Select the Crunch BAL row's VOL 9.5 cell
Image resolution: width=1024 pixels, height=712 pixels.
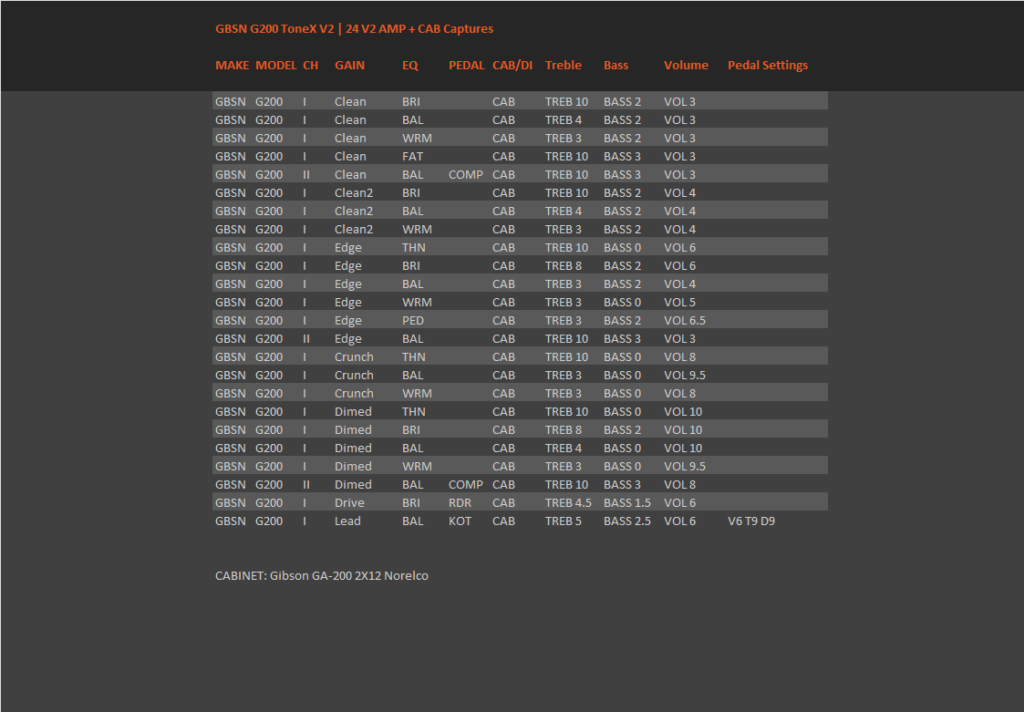pos(684,376)
